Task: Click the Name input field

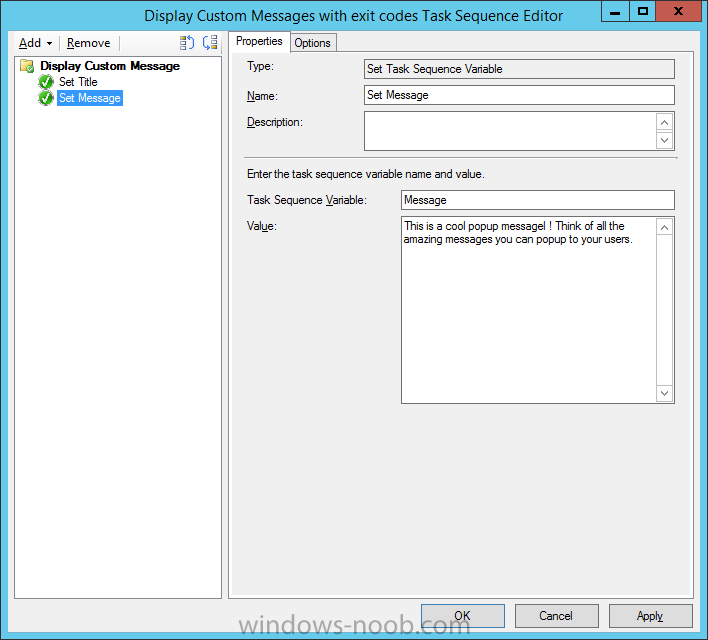Action: (519, 95)
